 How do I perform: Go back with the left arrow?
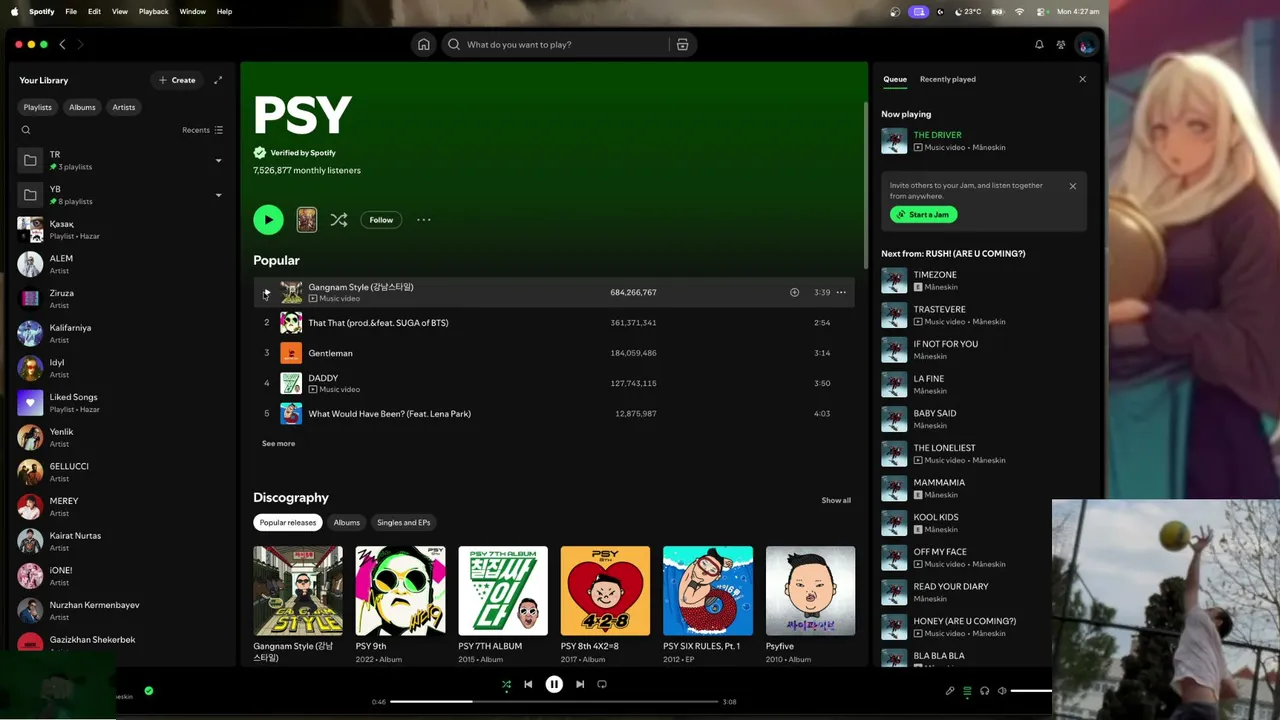[62, 44]
